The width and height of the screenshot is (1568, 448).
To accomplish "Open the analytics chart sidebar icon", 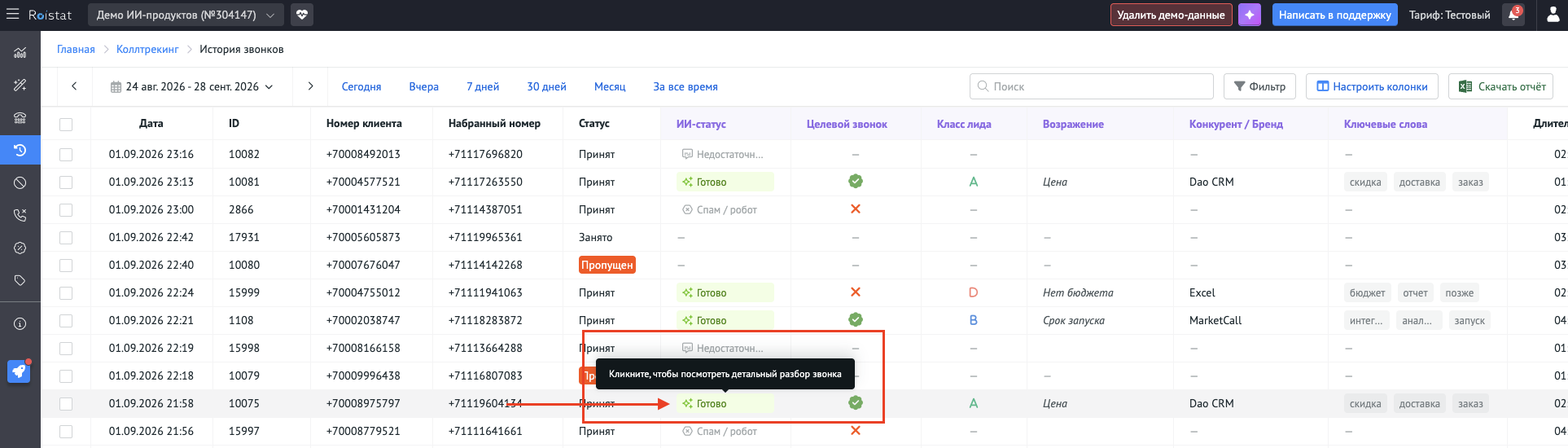I will tap(20, 53).
